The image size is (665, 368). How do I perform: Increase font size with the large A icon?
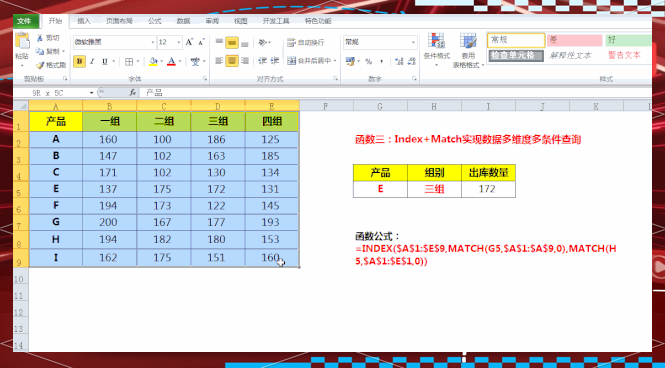tap(190, 42)
